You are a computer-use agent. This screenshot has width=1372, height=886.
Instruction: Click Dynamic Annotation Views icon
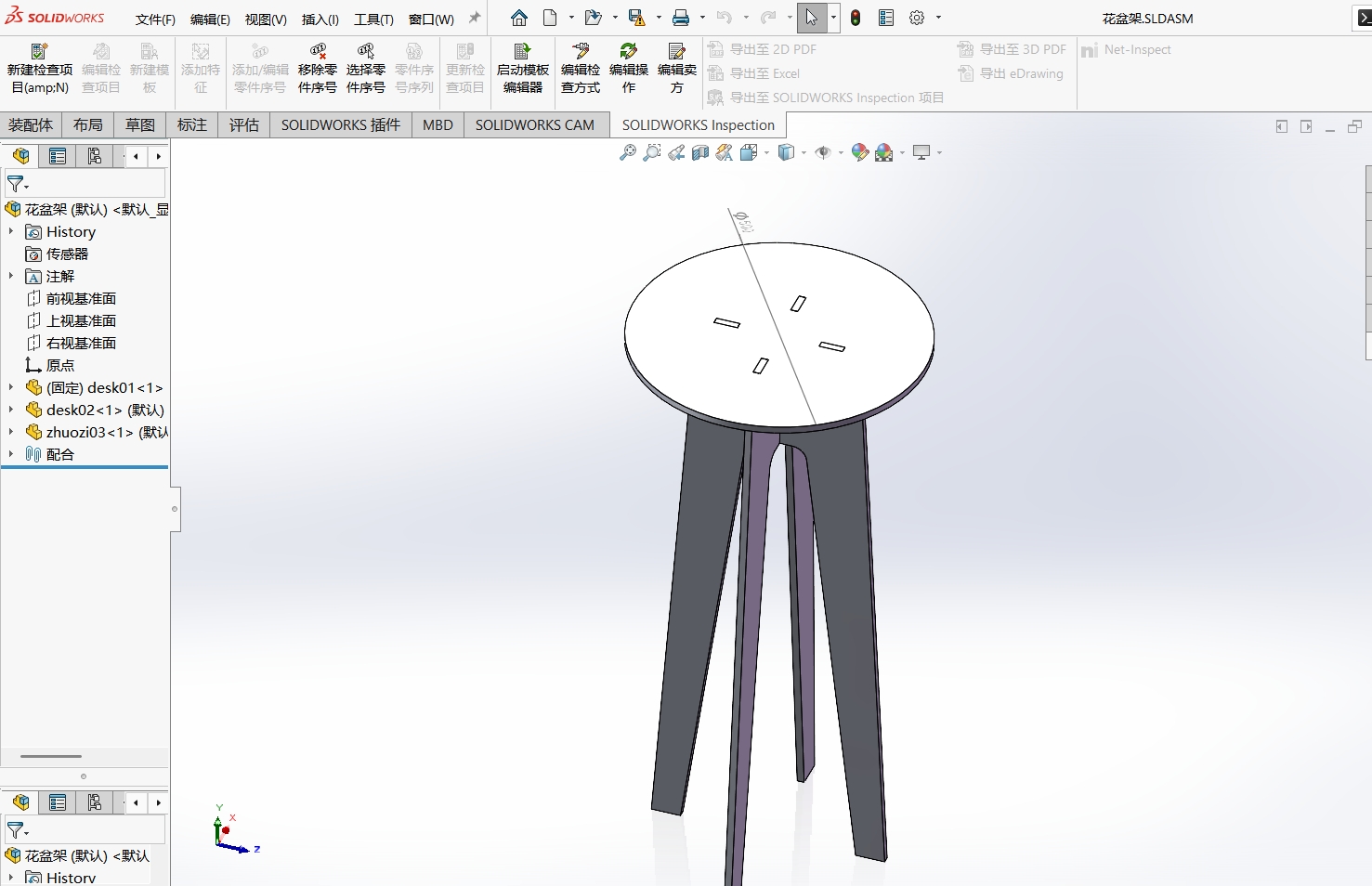pyautogui.click(x=725, y=152)
